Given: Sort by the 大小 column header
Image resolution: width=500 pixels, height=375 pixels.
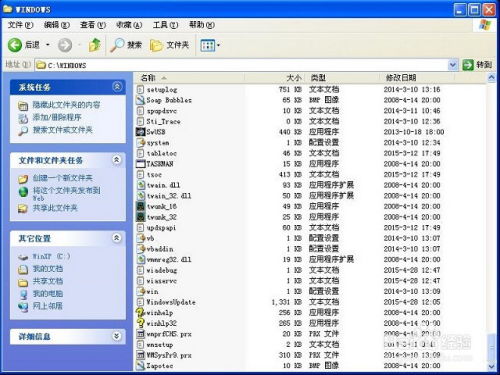Looking at the screenshot, I should pyautogui.click(x=276, y=78).
